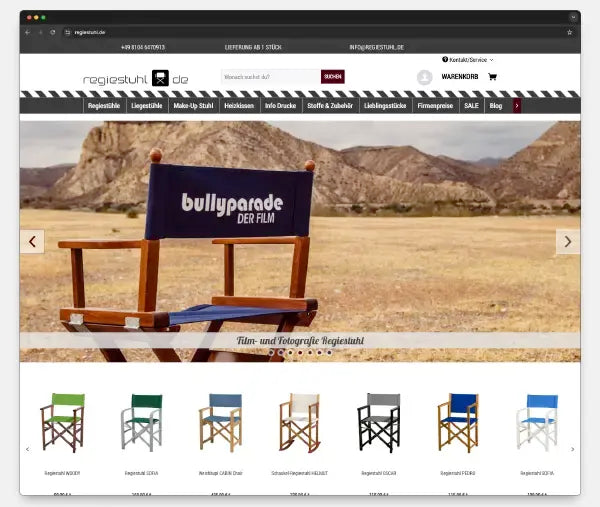600x507 pixels.
Task: Open the royal blue Regiestuhl PEDRO image
Action: tap(458, 423)
